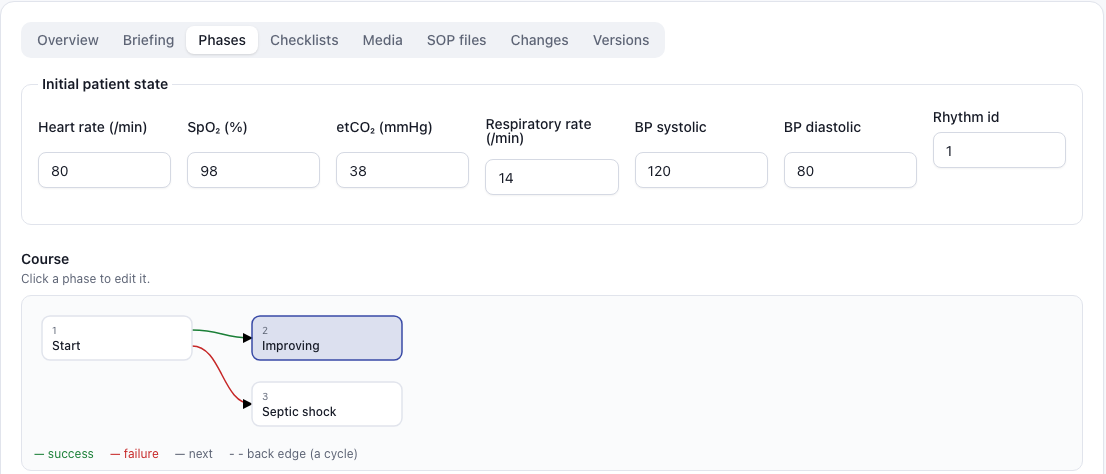Open the Media tab

click(x=382, y=40)
